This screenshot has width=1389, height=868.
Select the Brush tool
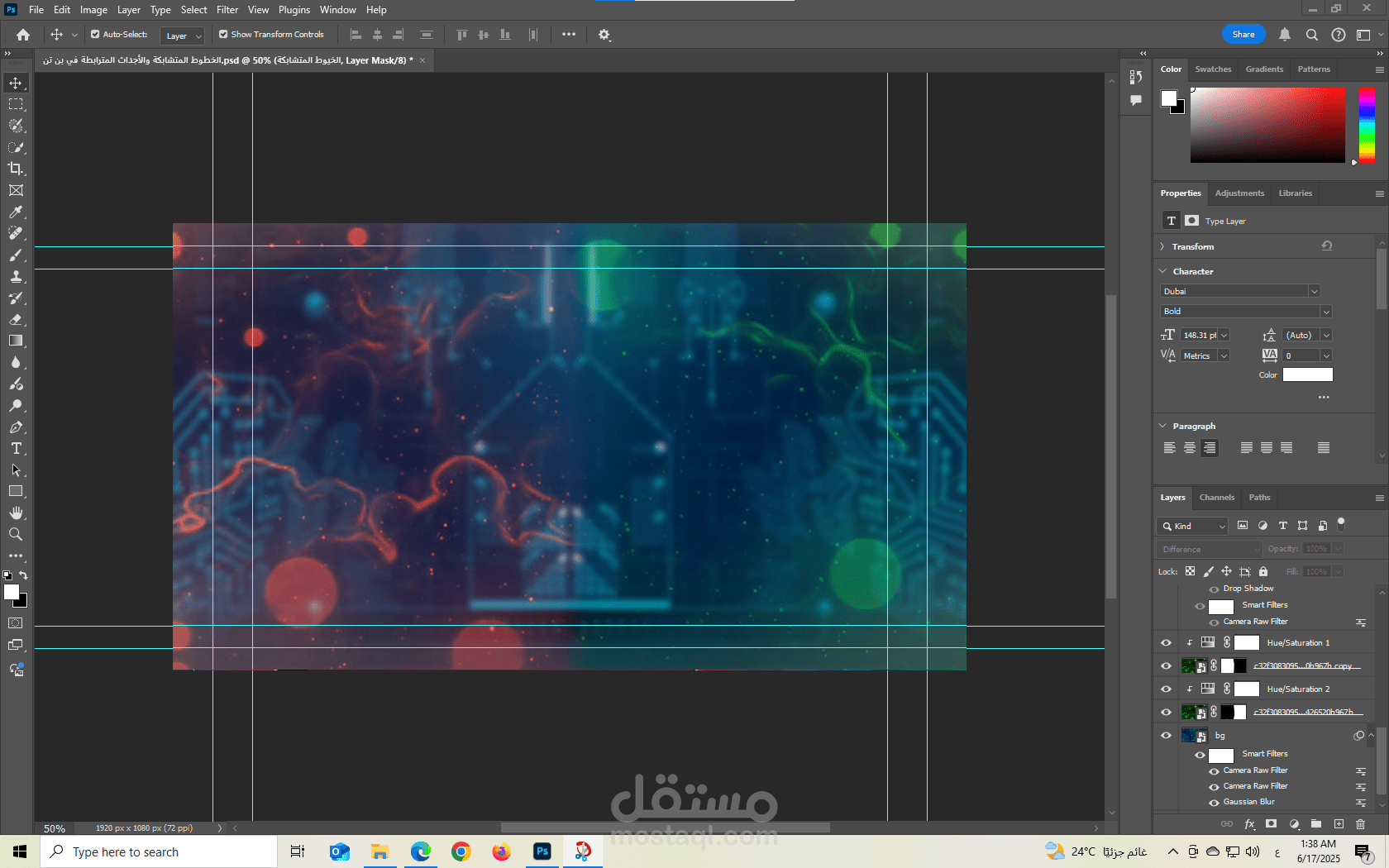(16, 255)
